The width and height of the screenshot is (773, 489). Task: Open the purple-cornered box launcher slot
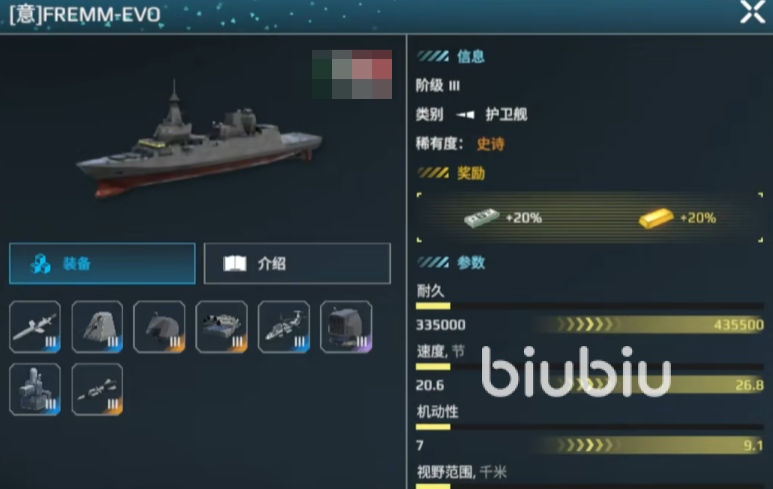click(346, 326)
